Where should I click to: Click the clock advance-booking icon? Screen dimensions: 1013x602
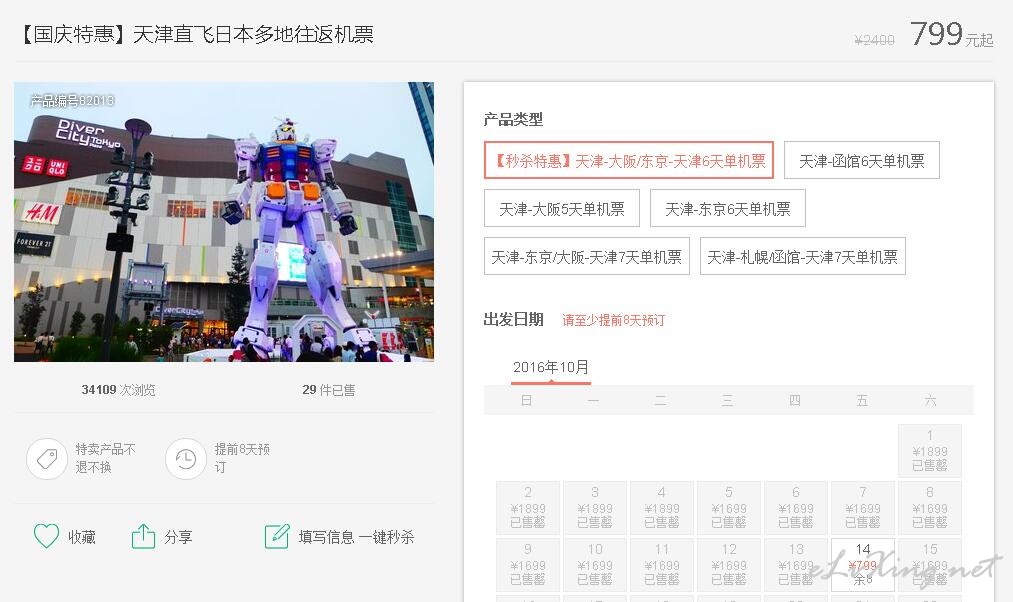pyautogui.click(x=185, y=459)
